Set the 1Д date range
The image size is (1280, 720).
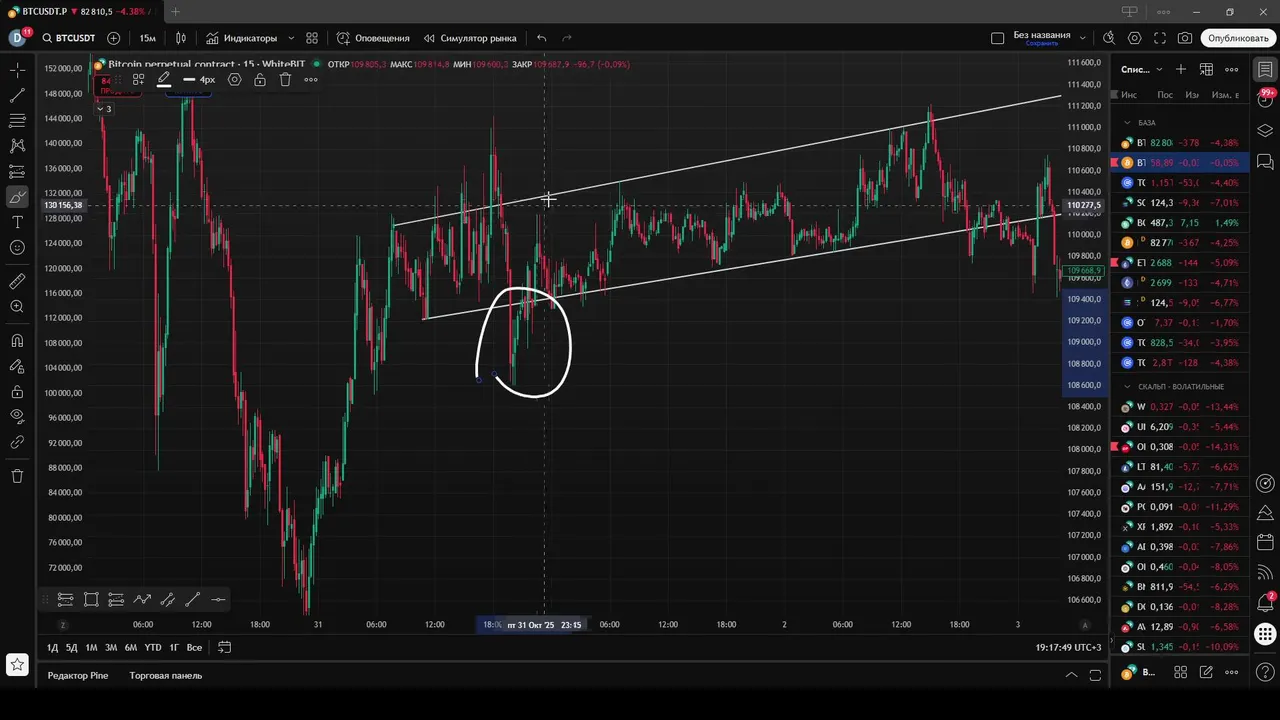point(52,647)
